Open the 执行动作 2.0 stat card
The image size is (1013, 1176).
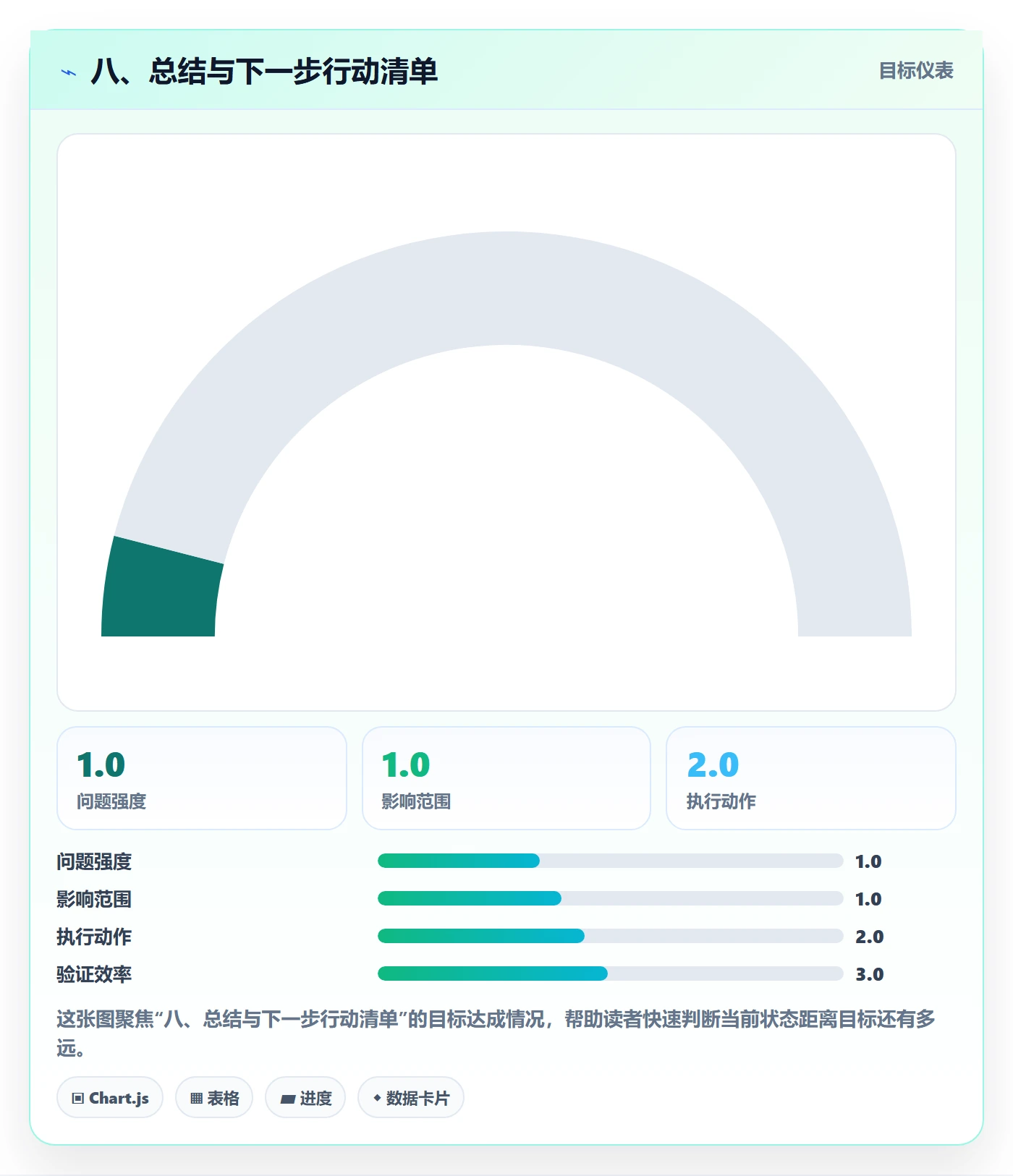tap(811, 778)
